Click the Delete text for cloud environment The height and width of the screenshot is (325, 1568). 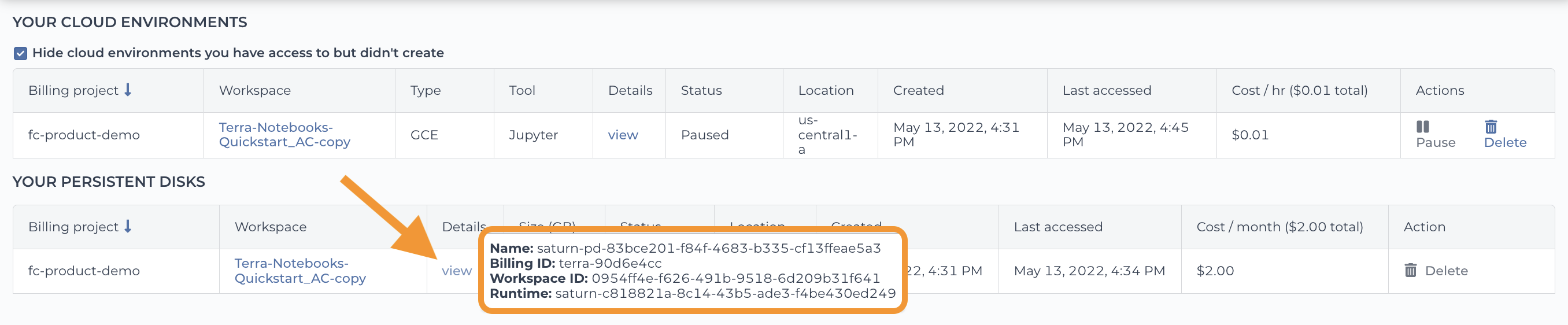pos(1505,142)
